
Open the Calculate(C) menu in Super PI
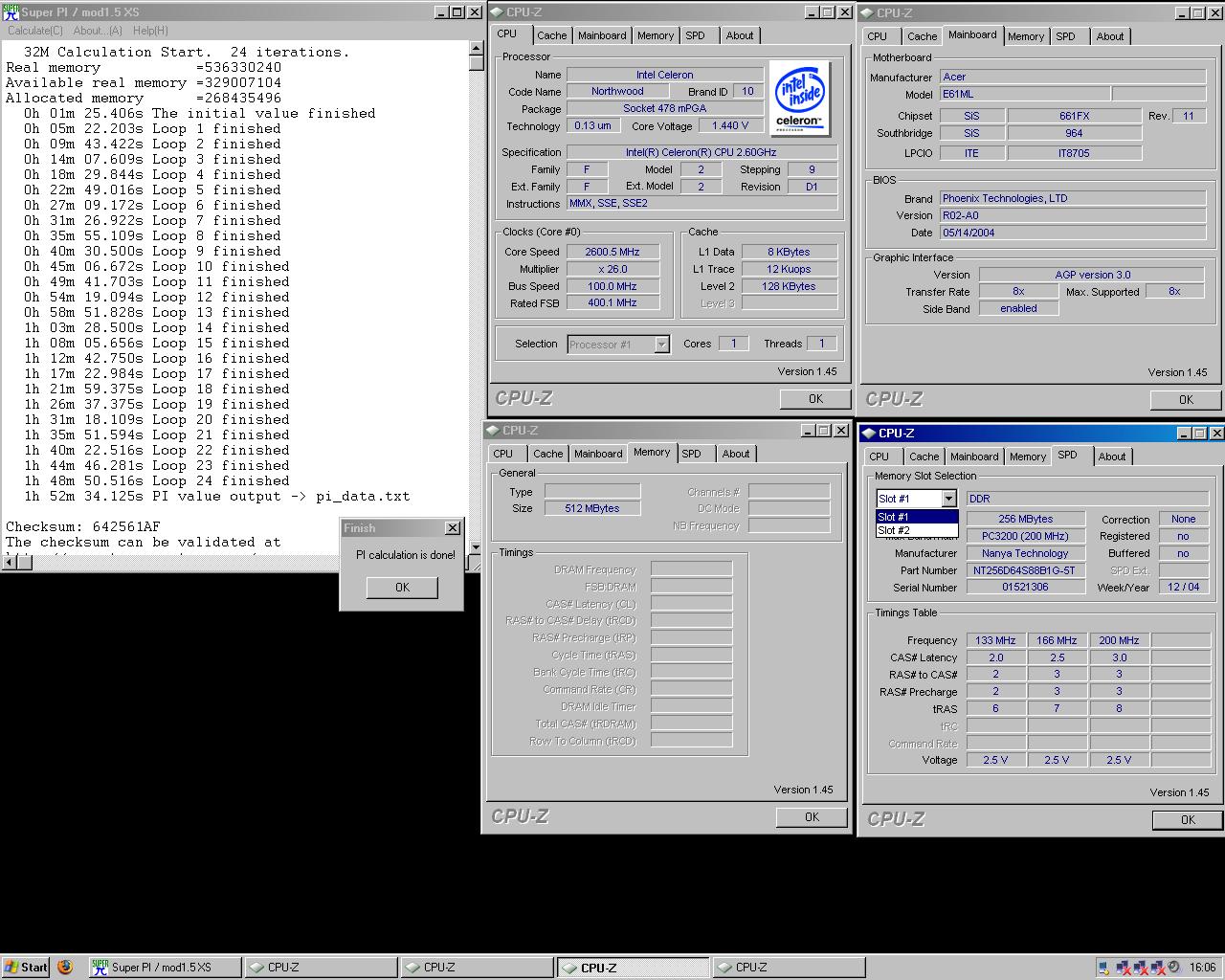pyautogui.click(x=35, y=31)
